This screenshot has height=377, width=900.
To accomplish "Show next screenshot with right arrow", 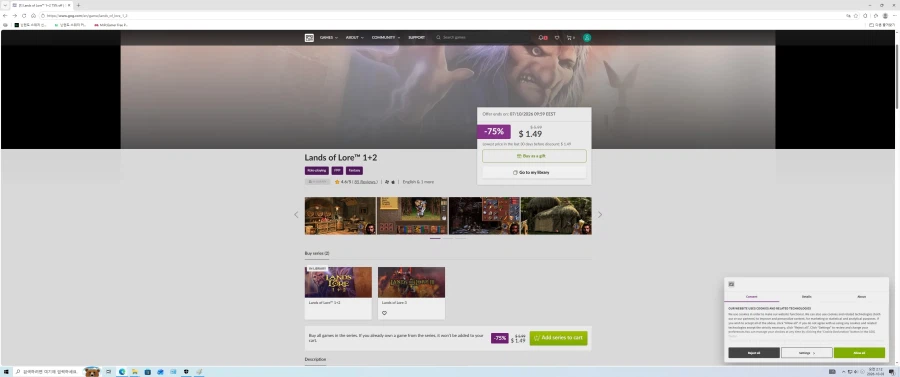I will pyautogui.click(x=600, y=215).
